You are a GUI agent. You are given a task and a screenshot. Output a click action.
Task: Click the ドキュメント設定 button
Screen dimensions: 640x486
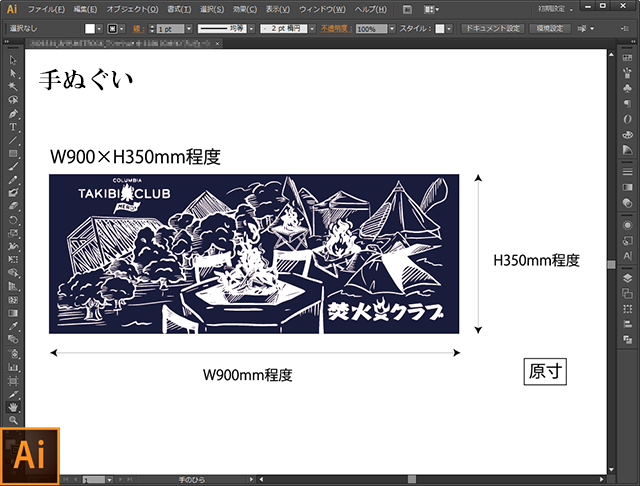[x=493, y=29]
